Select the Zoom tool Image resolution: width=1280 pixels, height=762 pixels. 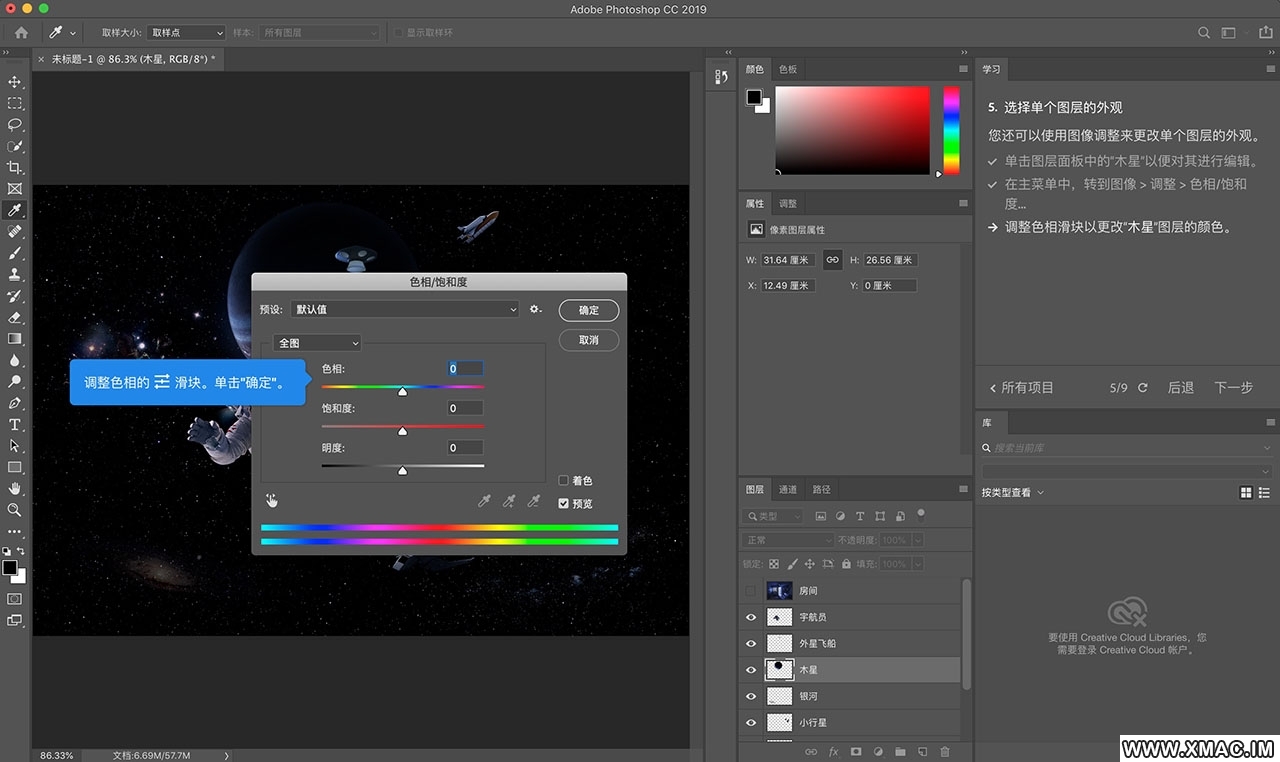[15, 509]
